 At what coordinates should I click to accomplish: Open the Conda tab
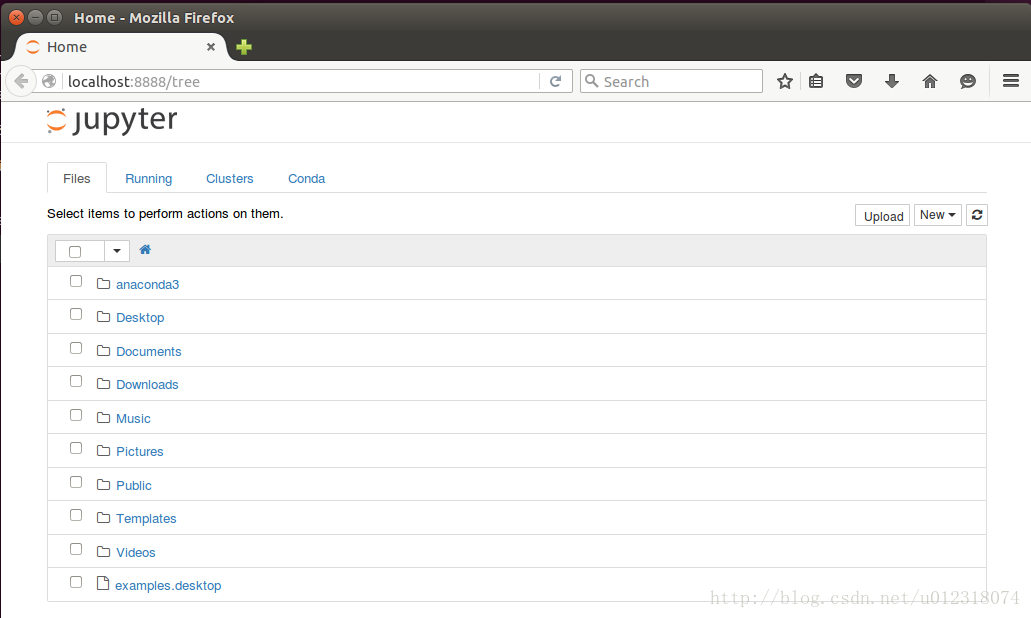[x=306, y=179]
